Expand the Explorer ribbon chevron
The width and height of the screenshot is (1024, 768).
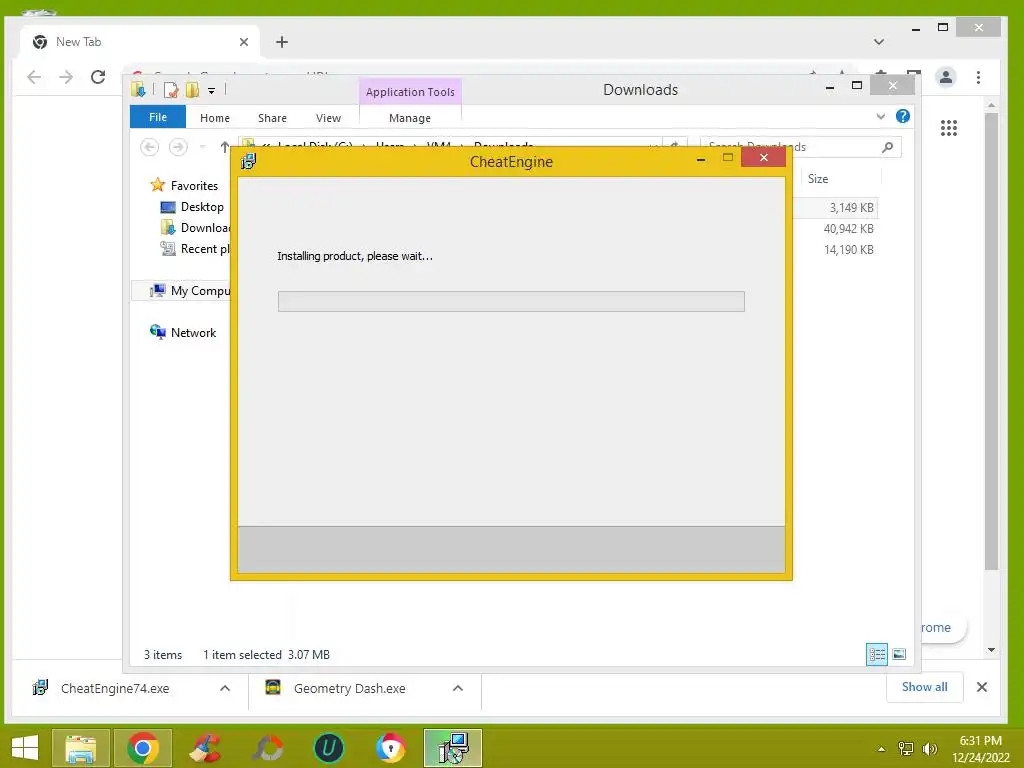[x=881, y=116]
